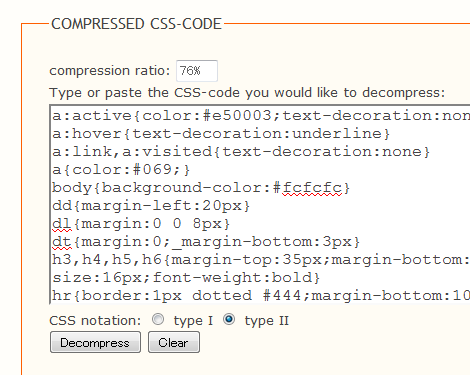The image size is (470, 375).
Task: Select the type I notation radio button
Action: click(x=158, y=319)
